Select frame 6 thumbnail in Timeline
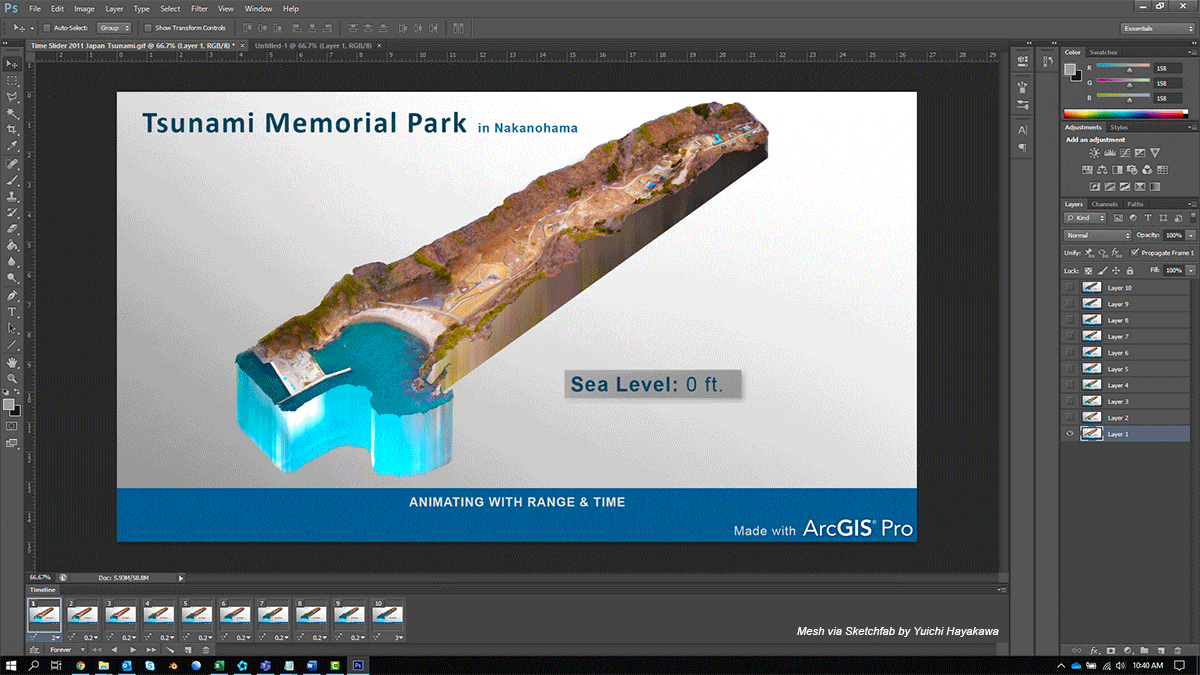 click(236, 616)
